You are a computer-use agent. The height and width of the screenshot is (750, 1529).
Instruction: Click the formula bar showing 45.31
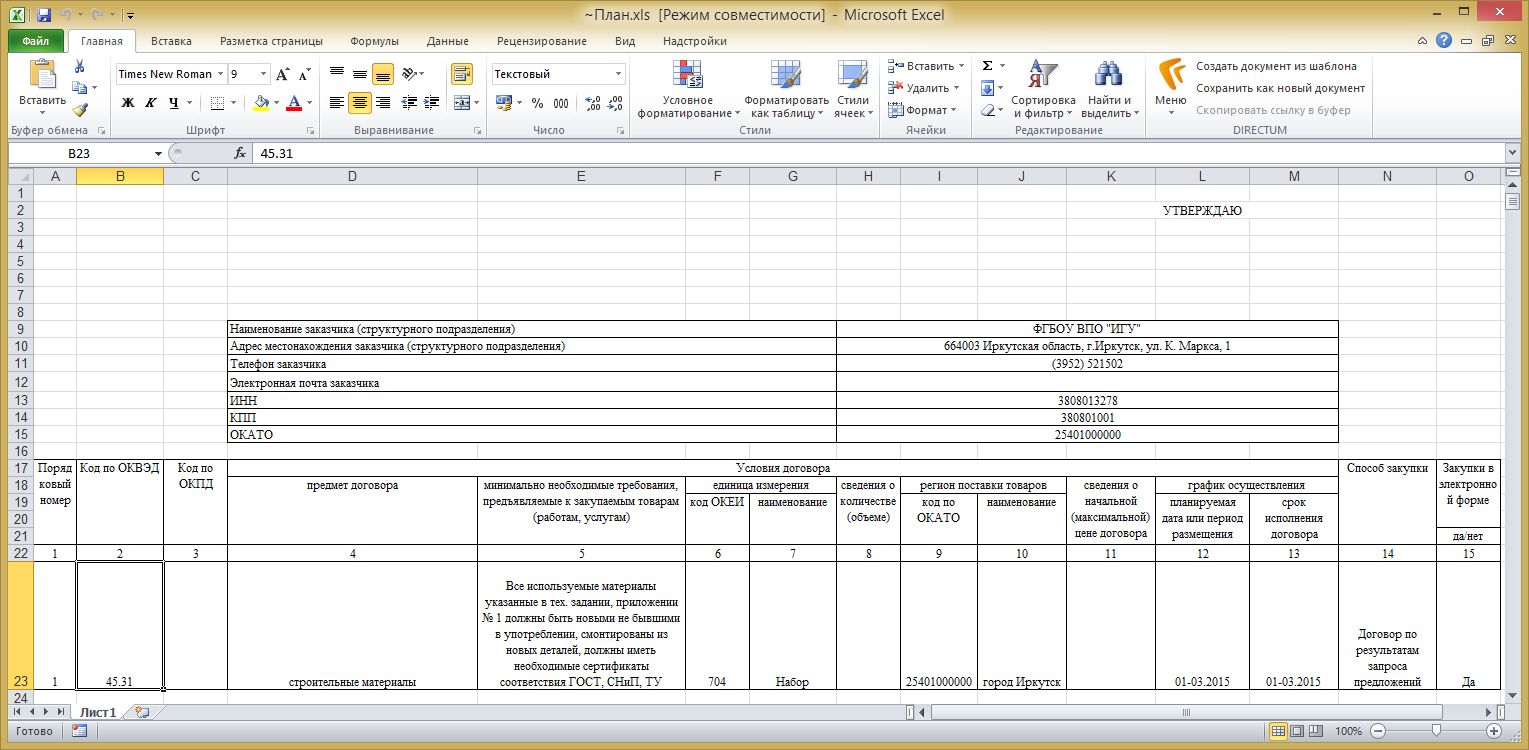click(x=800, y=154)
